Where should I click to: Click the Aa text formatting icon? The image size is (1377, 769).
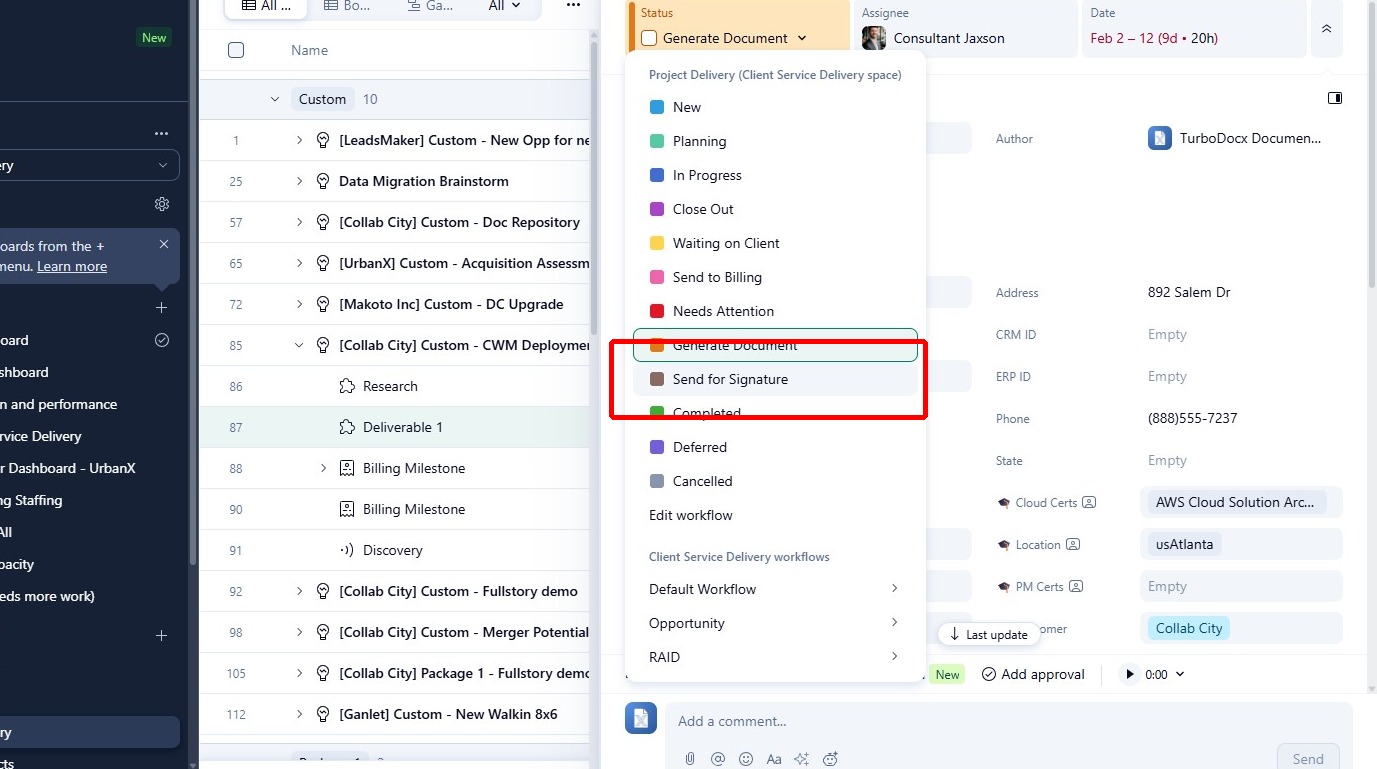click(x=773, y=758)
